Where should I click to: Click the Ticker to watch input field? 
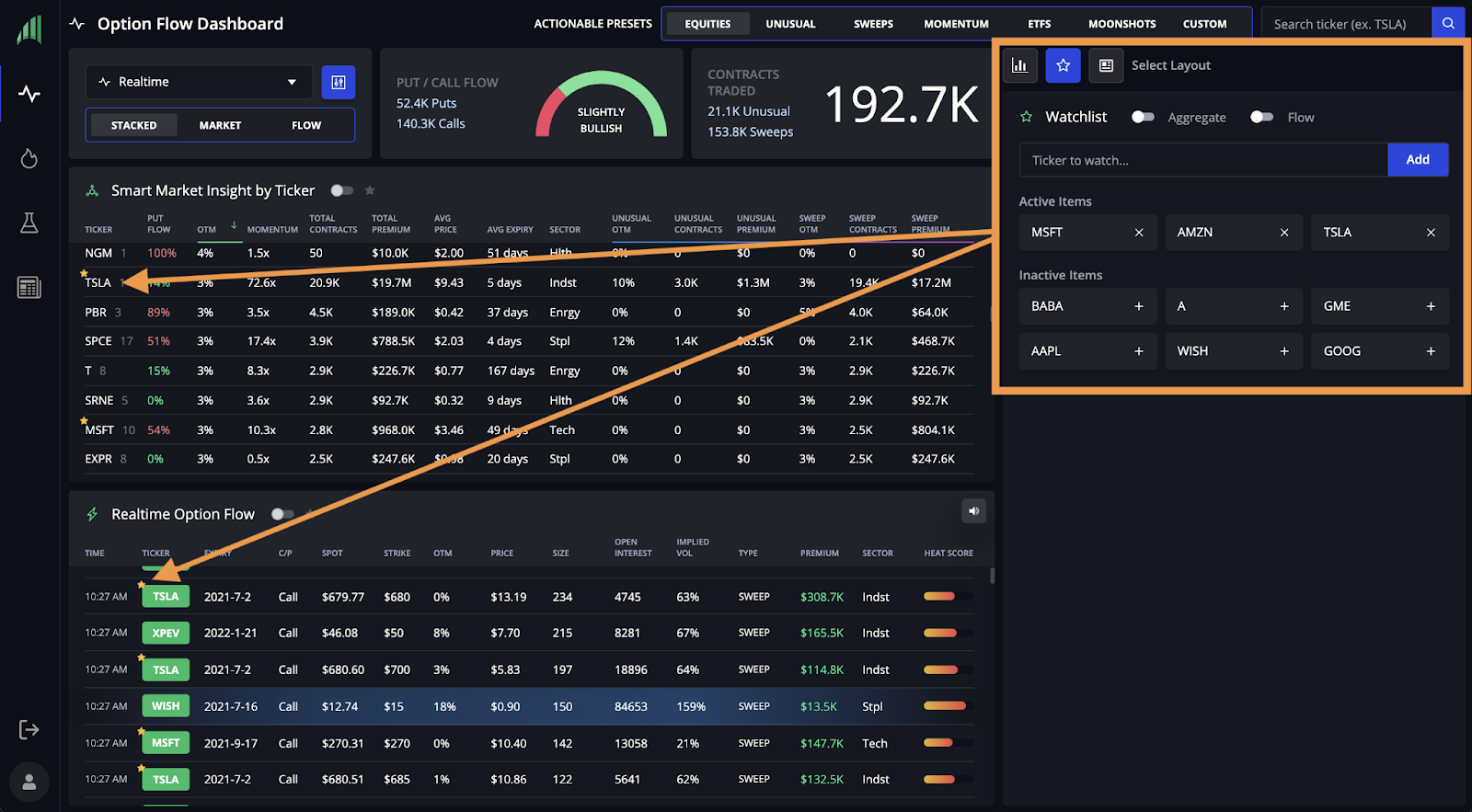coord(1203,160)
